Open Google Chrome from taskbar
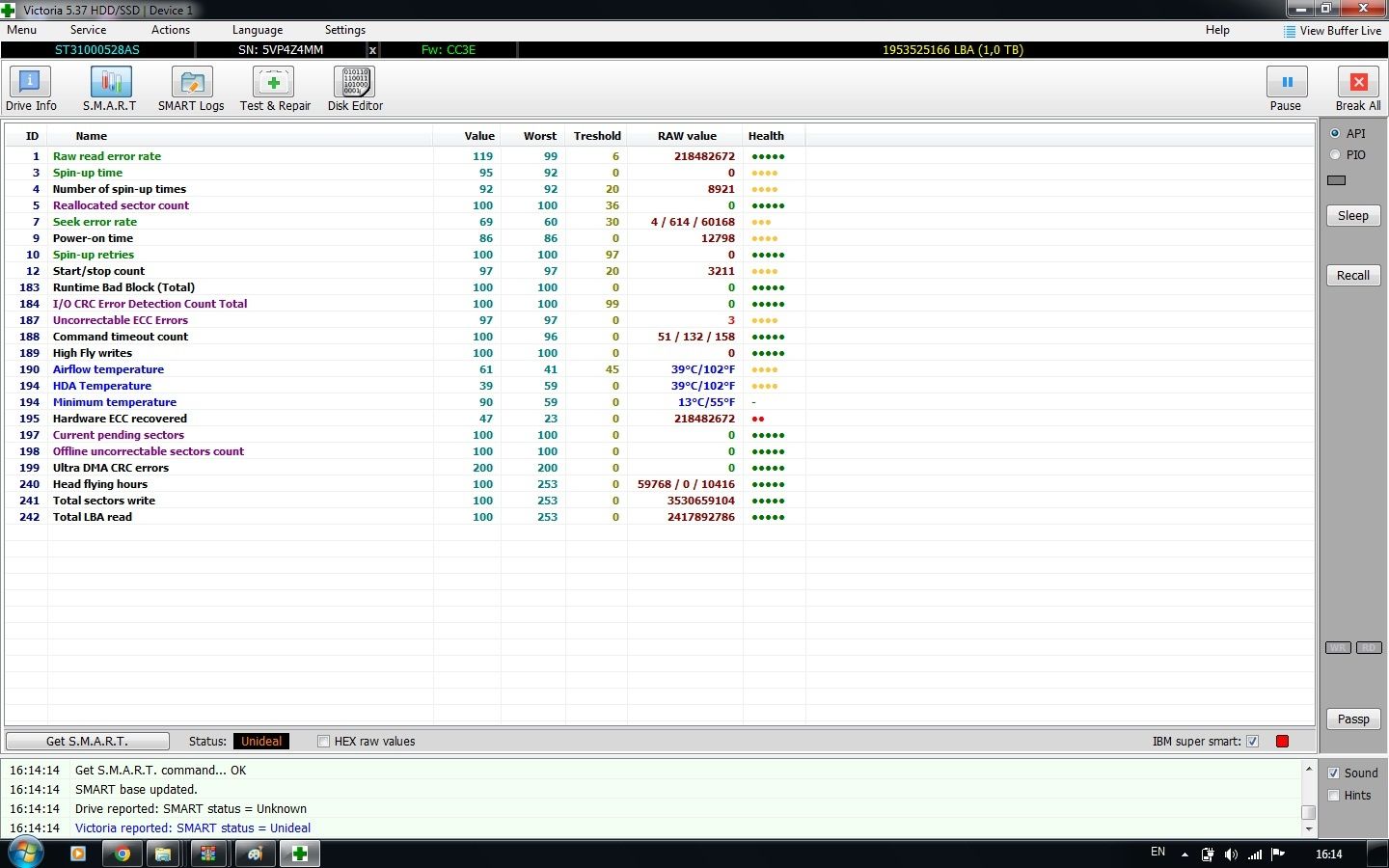The height and width of the screenshot is (868, 1389). tap(123, 854)
